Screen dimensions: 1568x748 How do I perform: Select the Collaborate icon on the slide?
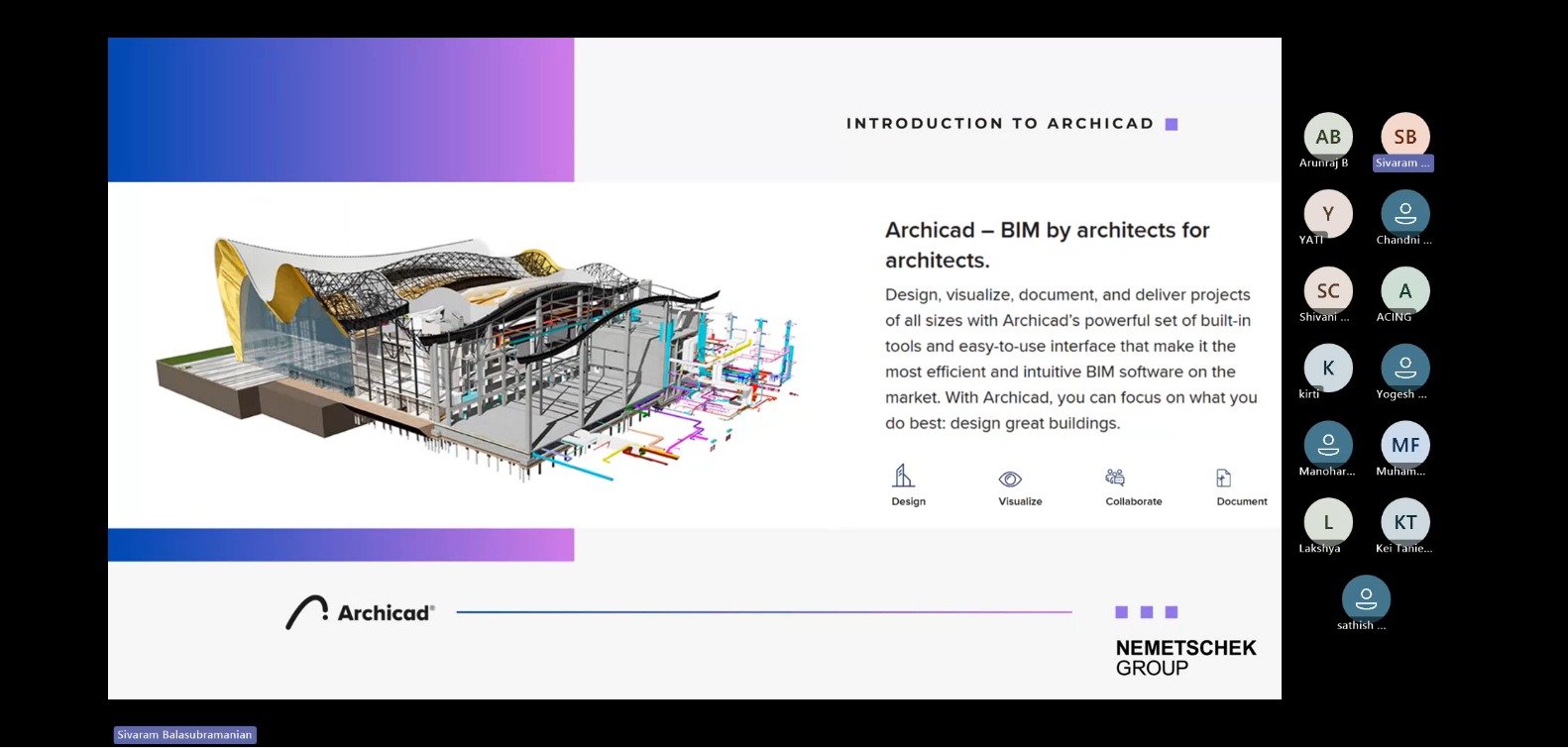pos(1115,478)
